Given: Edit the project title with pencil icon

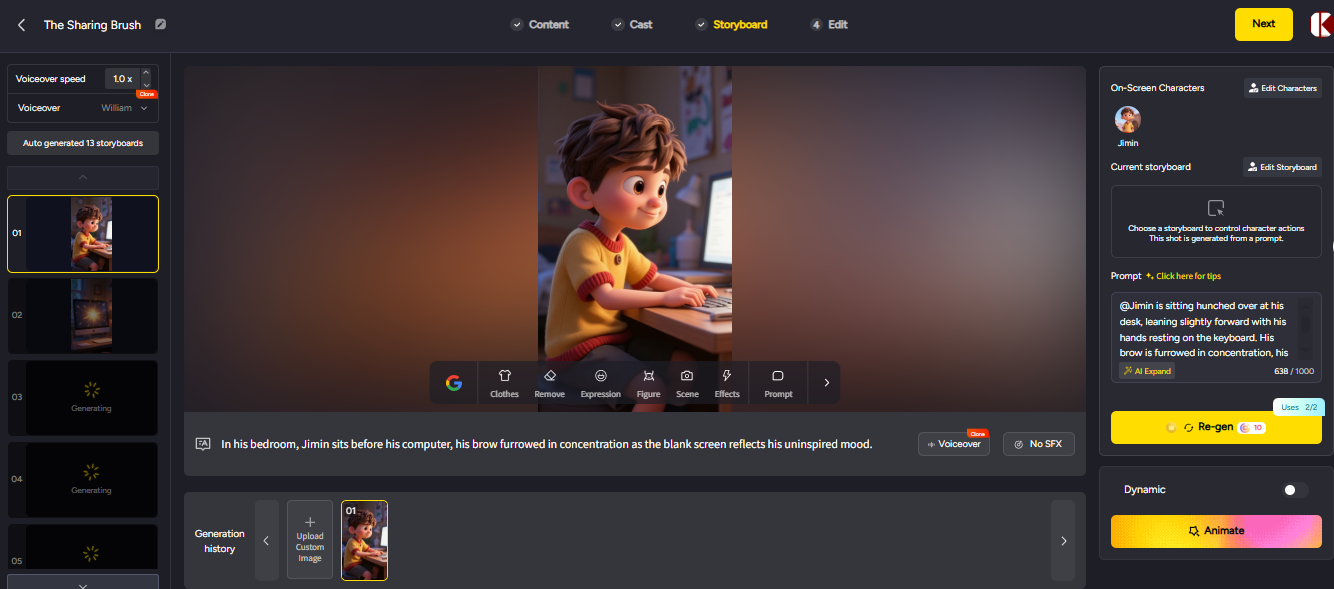Looking at the screenshot, I should click(161, 24).
